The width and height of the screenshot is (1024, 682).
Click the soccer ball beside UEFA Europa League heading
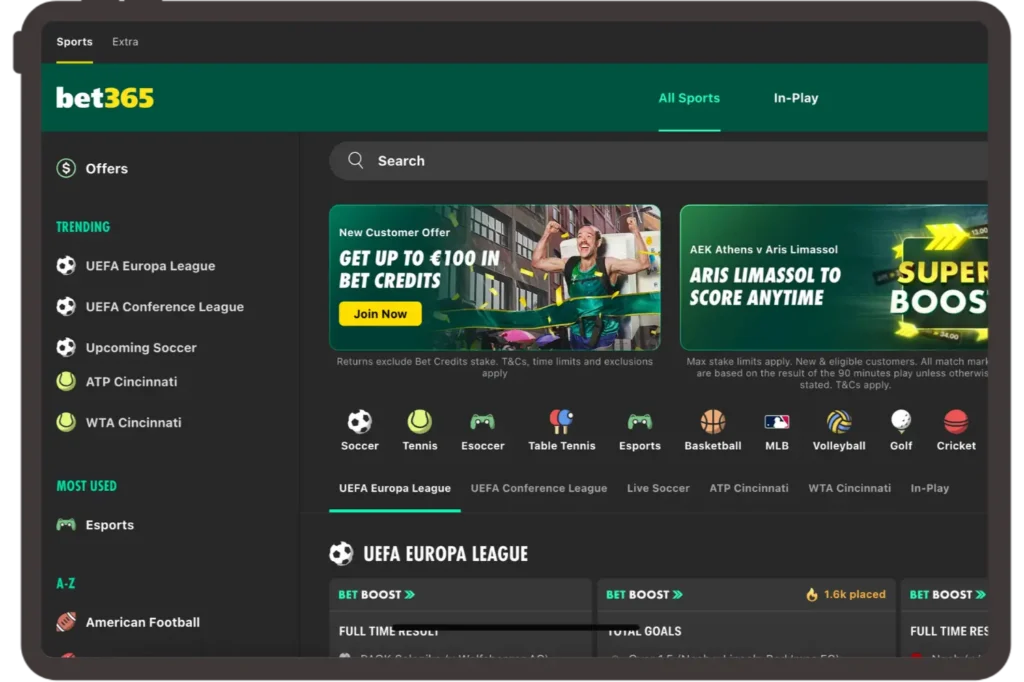pyautogui.click(x=341, y=554)
